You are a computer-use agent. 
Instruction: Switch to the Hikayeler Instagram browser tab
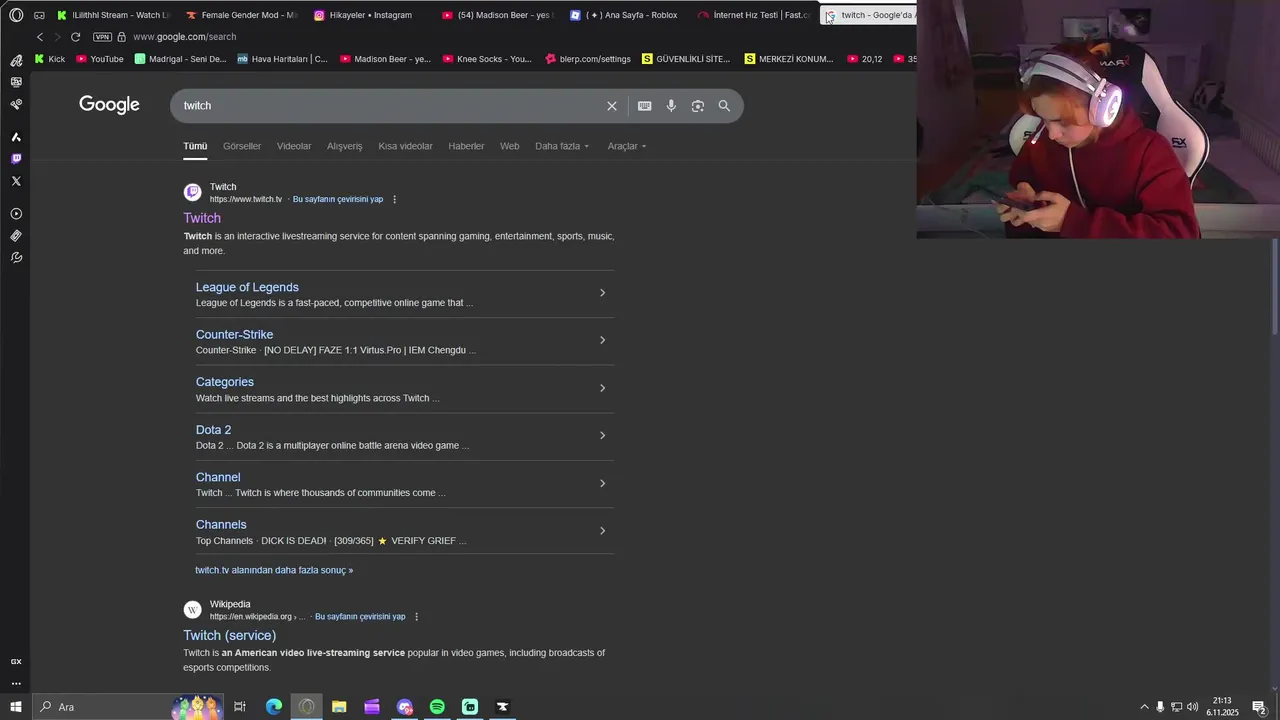(362, 15)
